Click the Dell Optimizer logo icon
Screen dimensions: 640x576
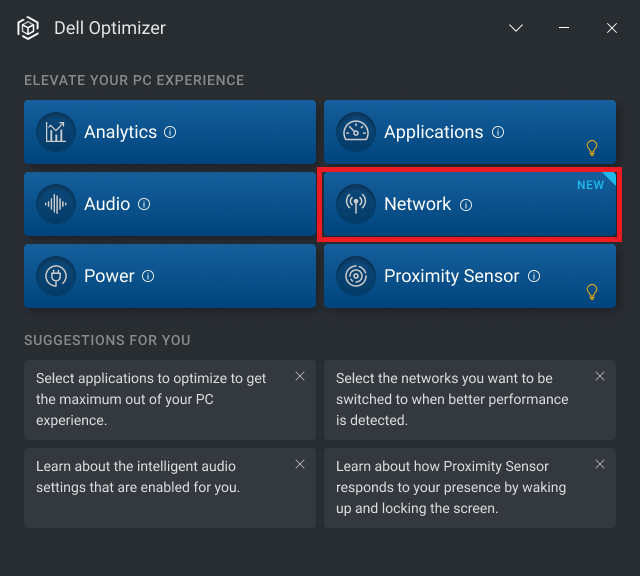click(29, 28)
